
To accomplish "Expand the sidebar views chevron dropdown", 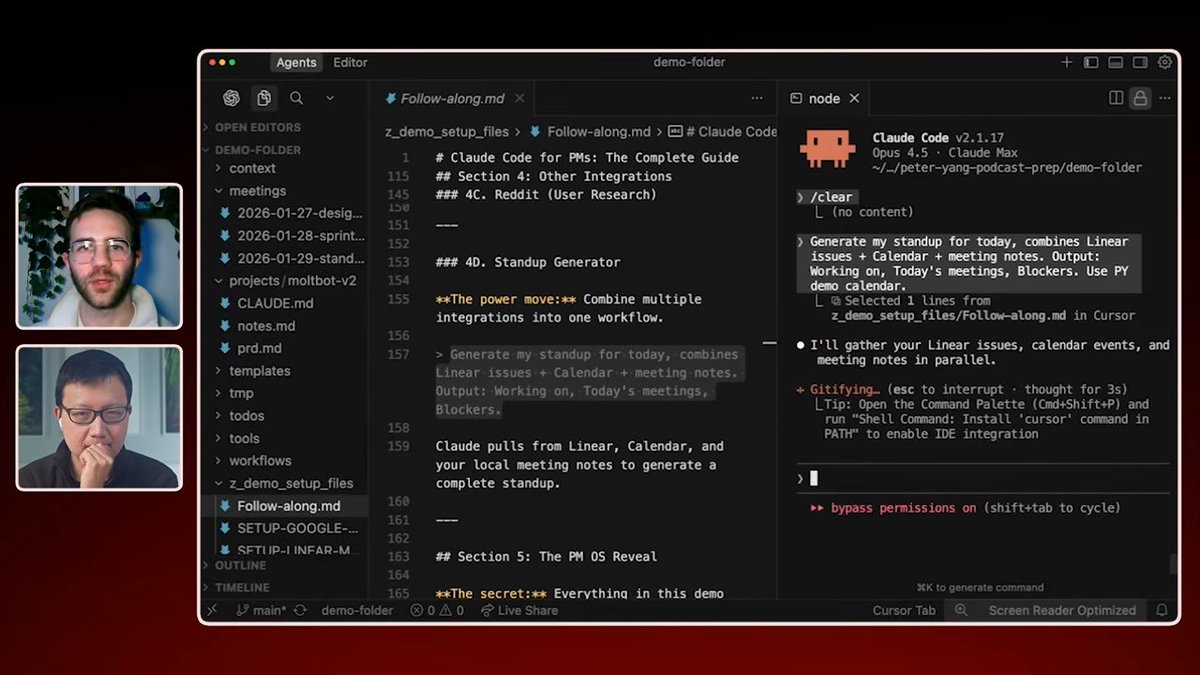I will [x=330, y=98].
